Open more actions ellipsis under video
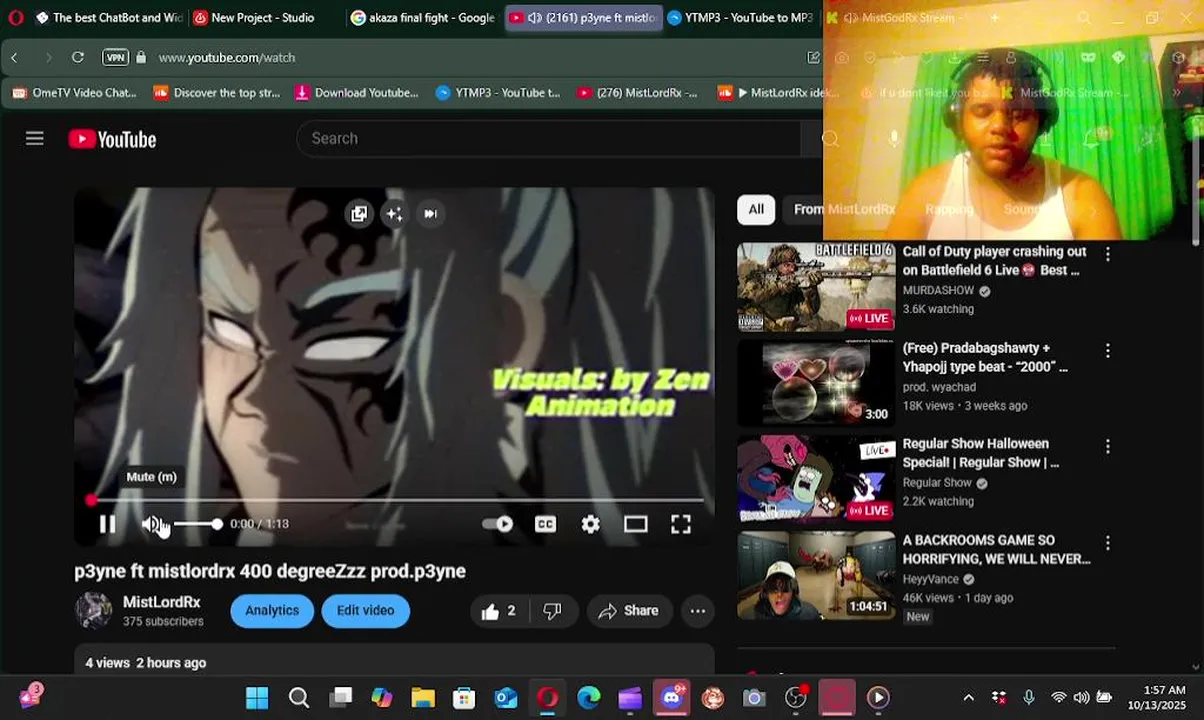The image size is (1204, 720). pyautogui.click(x=698, y=611)
